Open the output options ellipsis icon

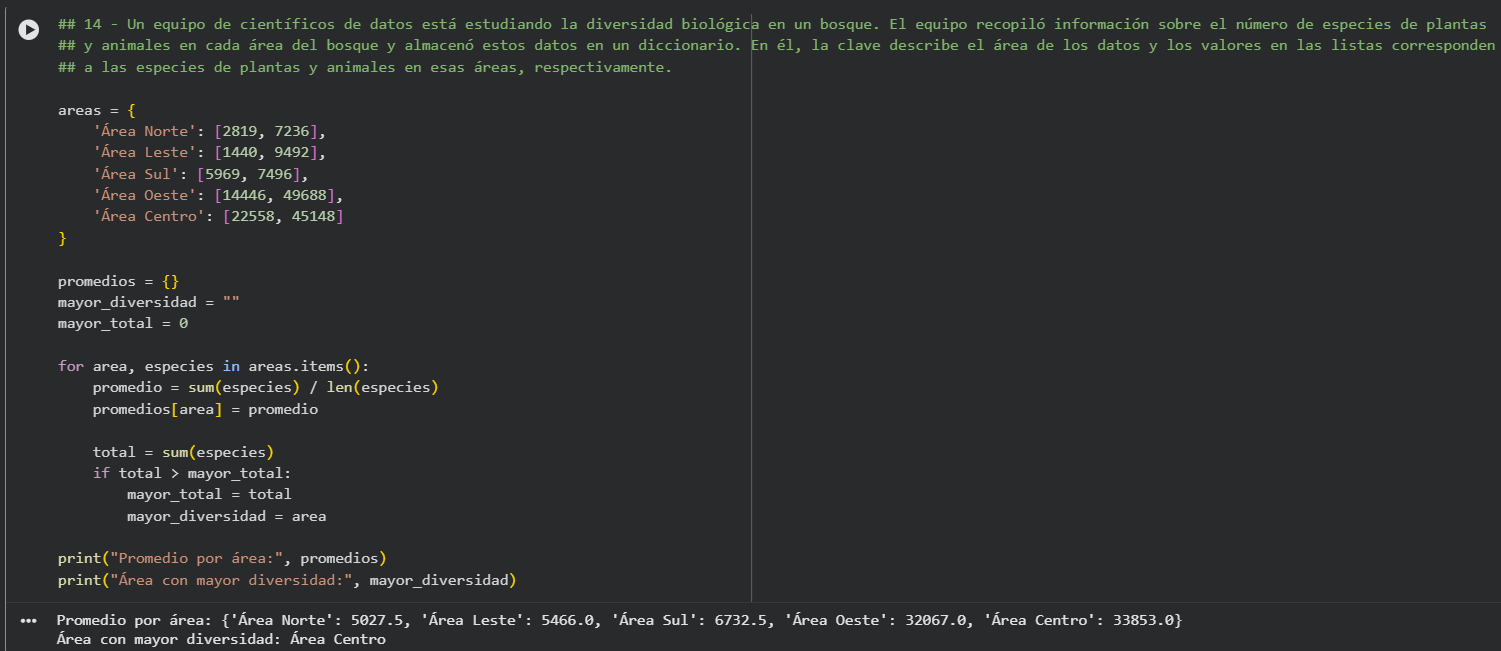(28, 621)
